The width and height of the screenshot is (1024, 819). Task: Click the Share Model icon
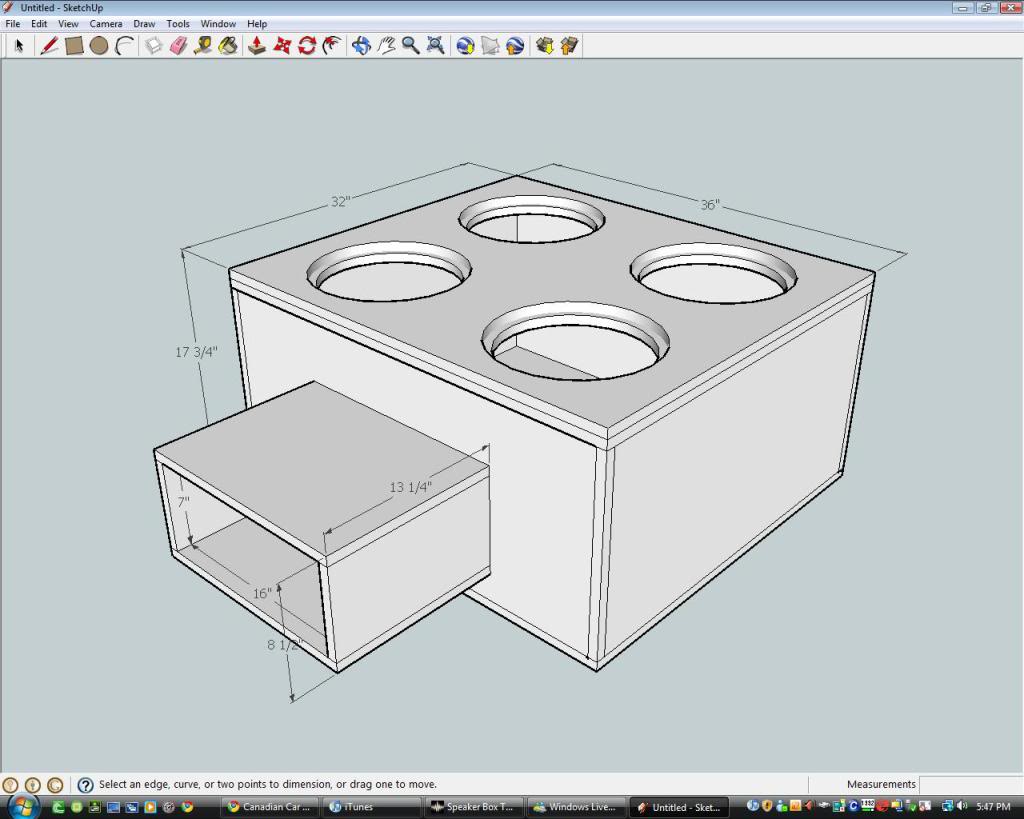(569, 46)
